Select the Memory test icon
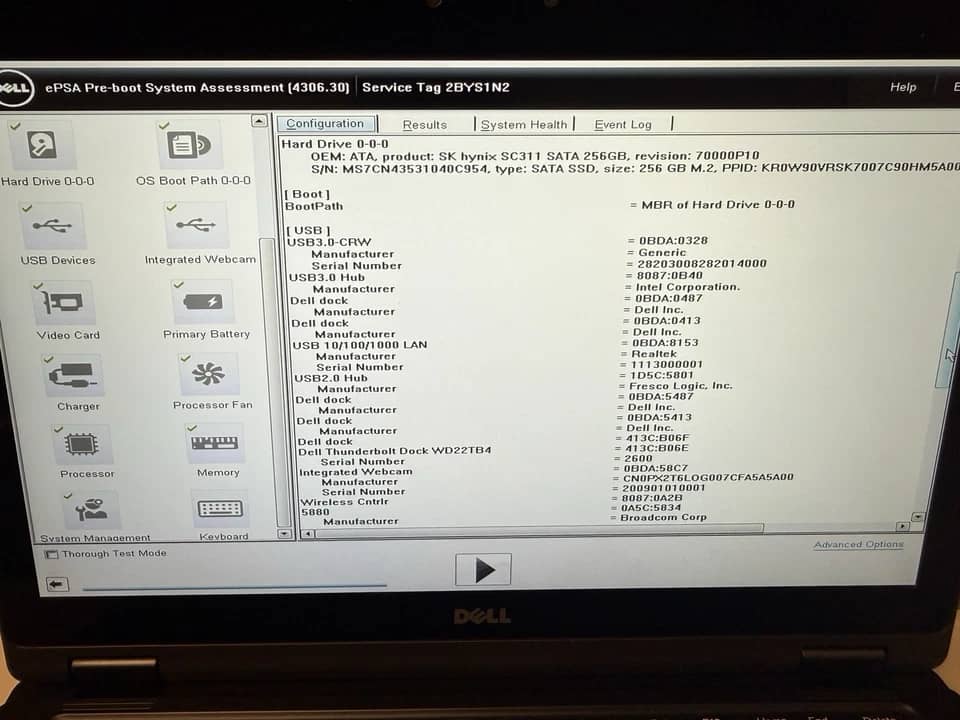The width and height of the screenshot is (960, 720). (215, 443)
